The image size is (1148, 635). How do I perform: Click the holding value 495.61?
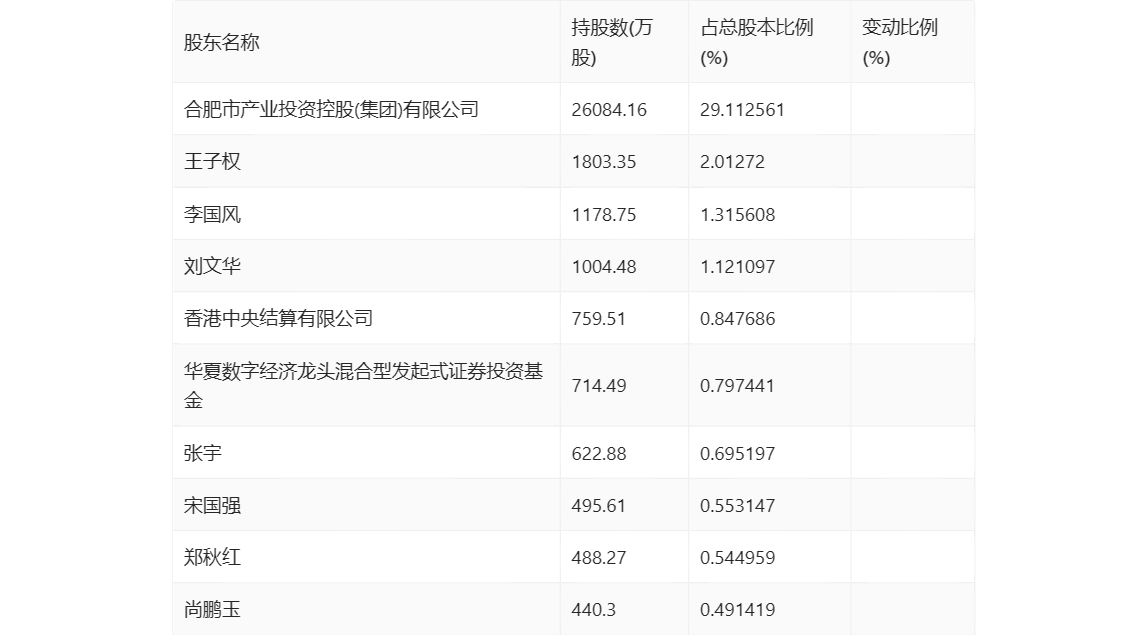[599, 506]
